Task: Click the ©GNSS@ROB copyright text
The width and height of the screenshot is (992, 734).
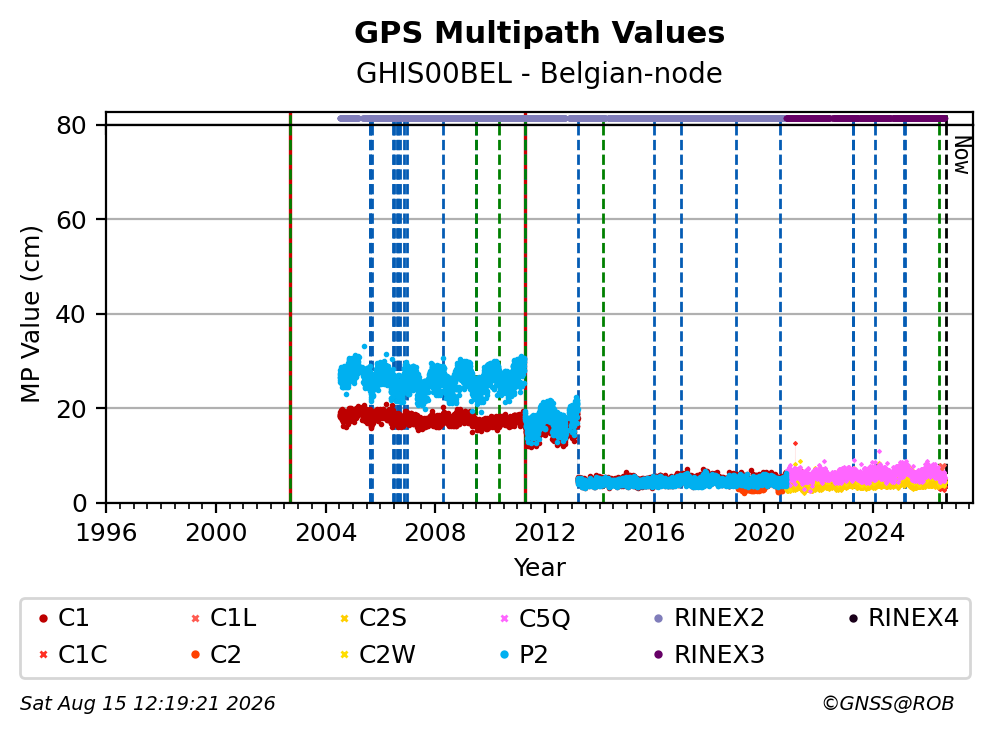Action: (888, 703)
